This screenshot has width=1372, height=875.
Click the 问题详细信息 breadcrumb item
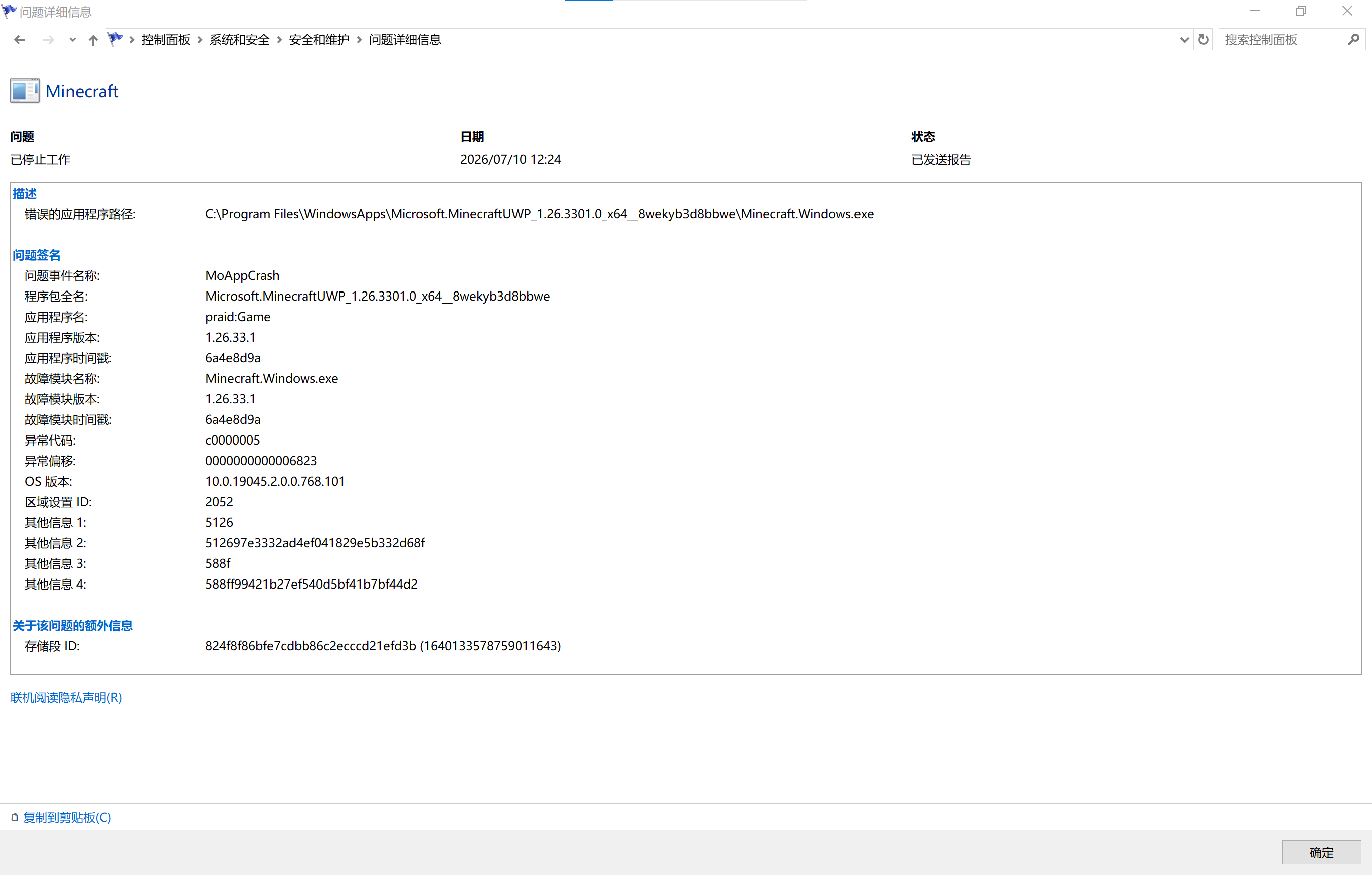(405, 39)
